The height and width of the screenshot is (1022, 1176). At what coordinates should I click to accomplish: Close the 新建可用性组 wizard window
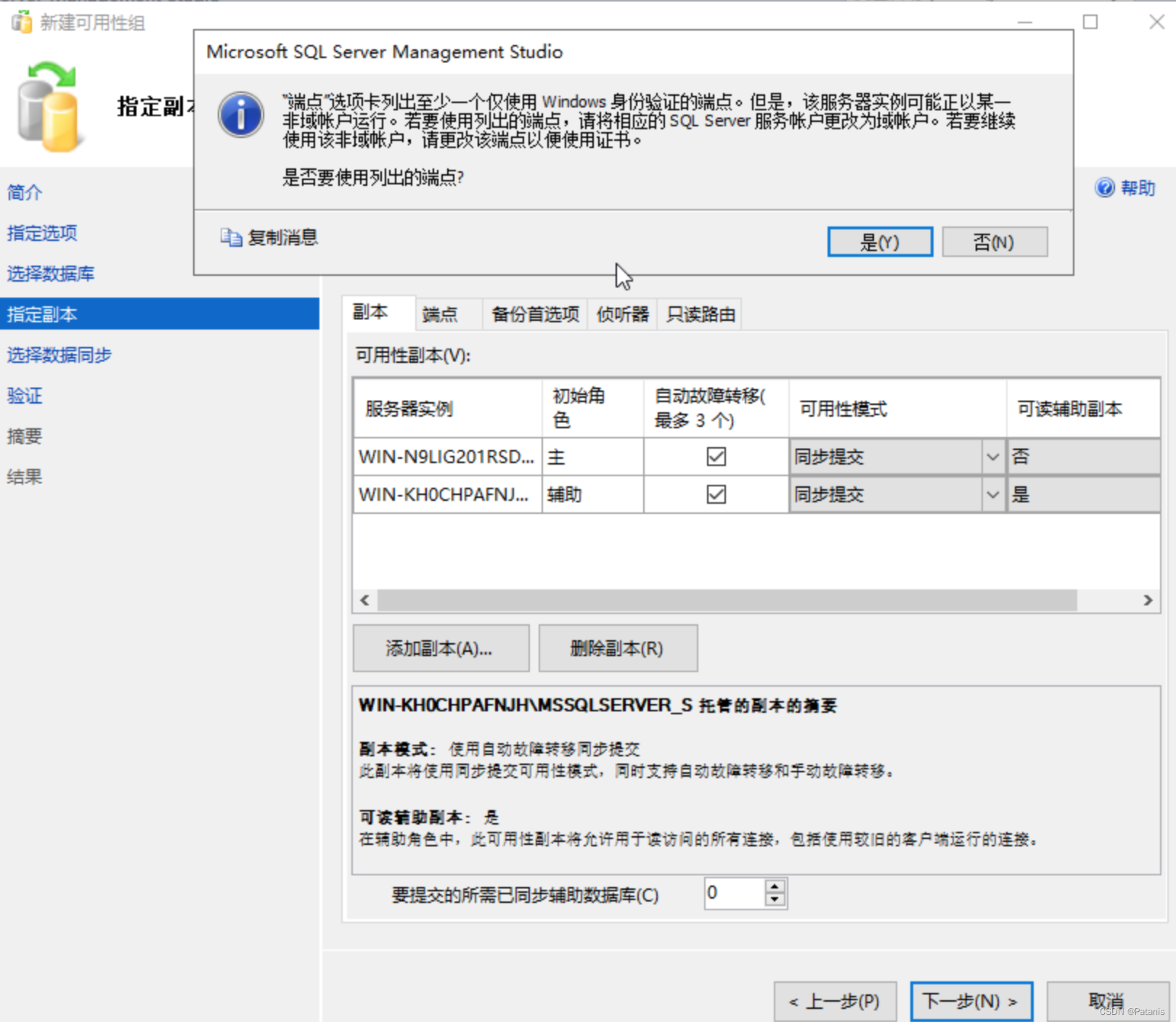[x=1156, y=22]
